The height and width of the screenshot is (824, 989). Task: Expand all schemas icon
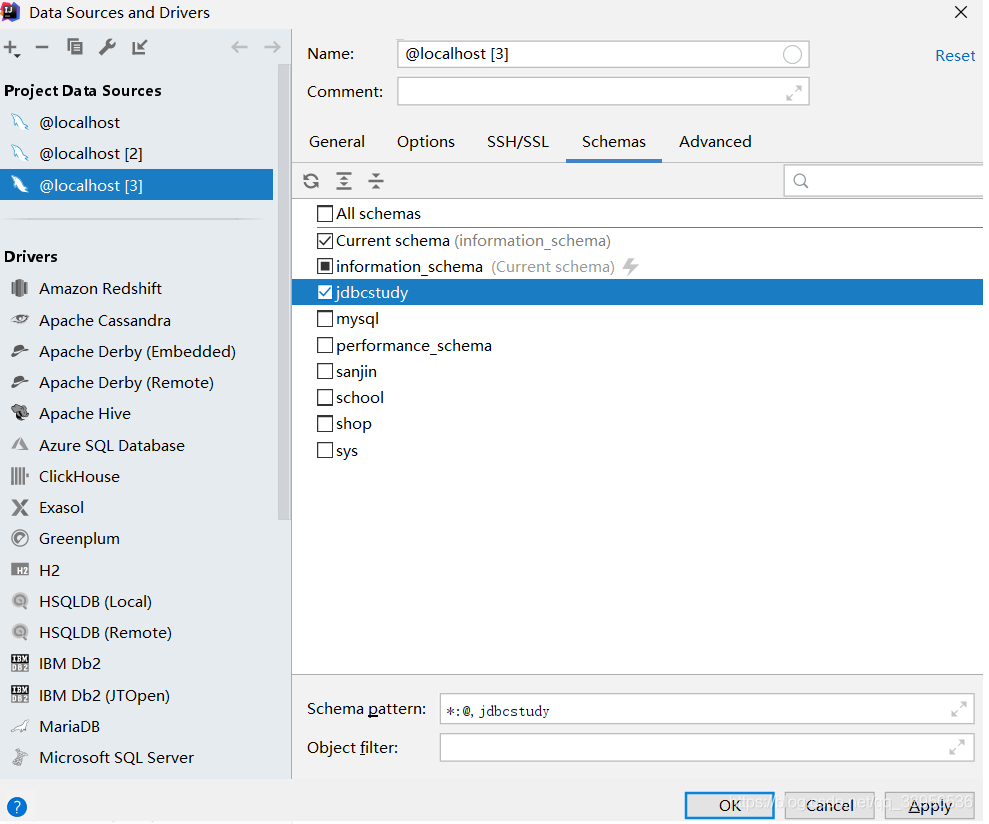click(344, 181)
